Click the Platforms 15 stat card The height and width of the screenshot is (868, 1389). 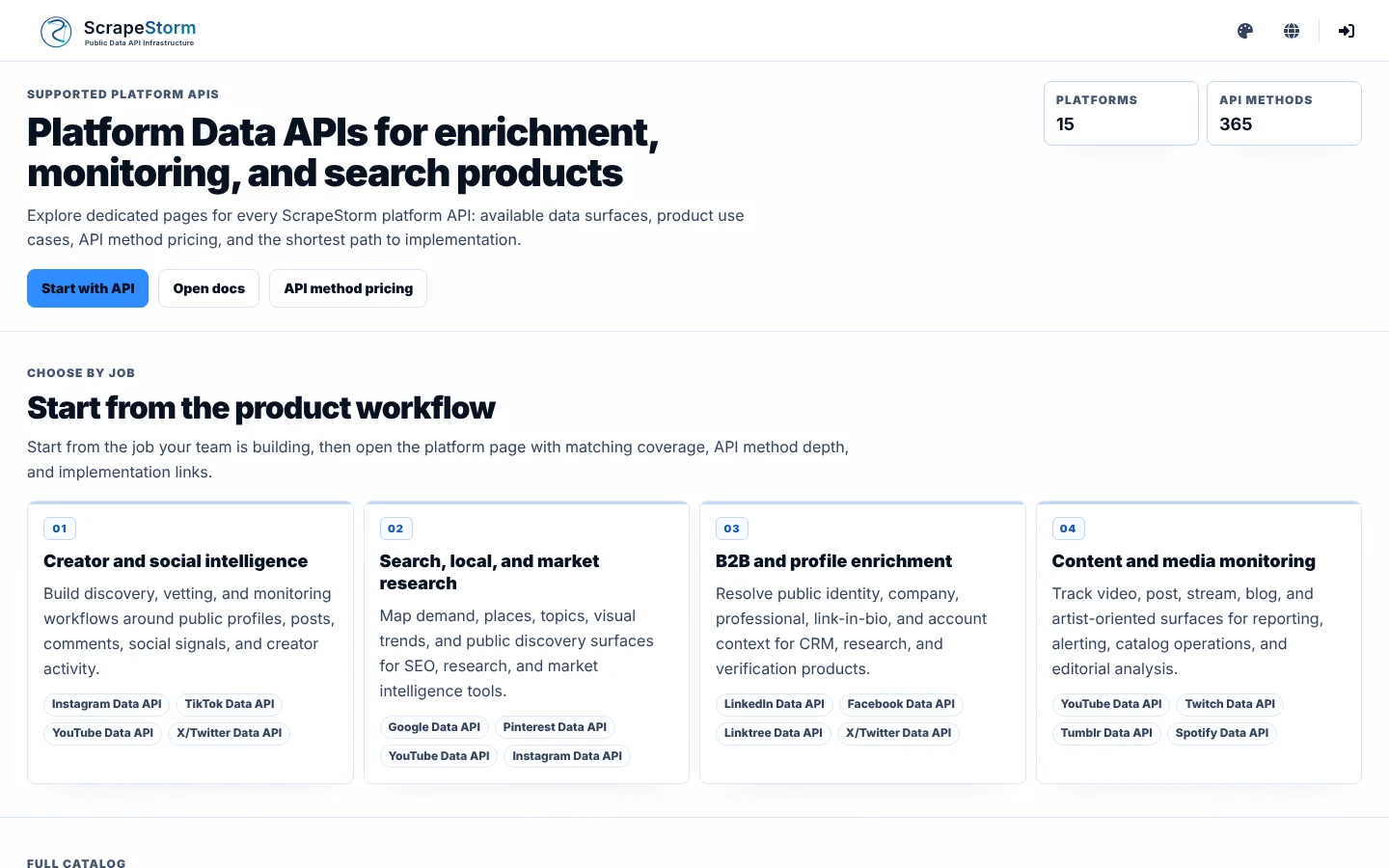coord(1121,114)
